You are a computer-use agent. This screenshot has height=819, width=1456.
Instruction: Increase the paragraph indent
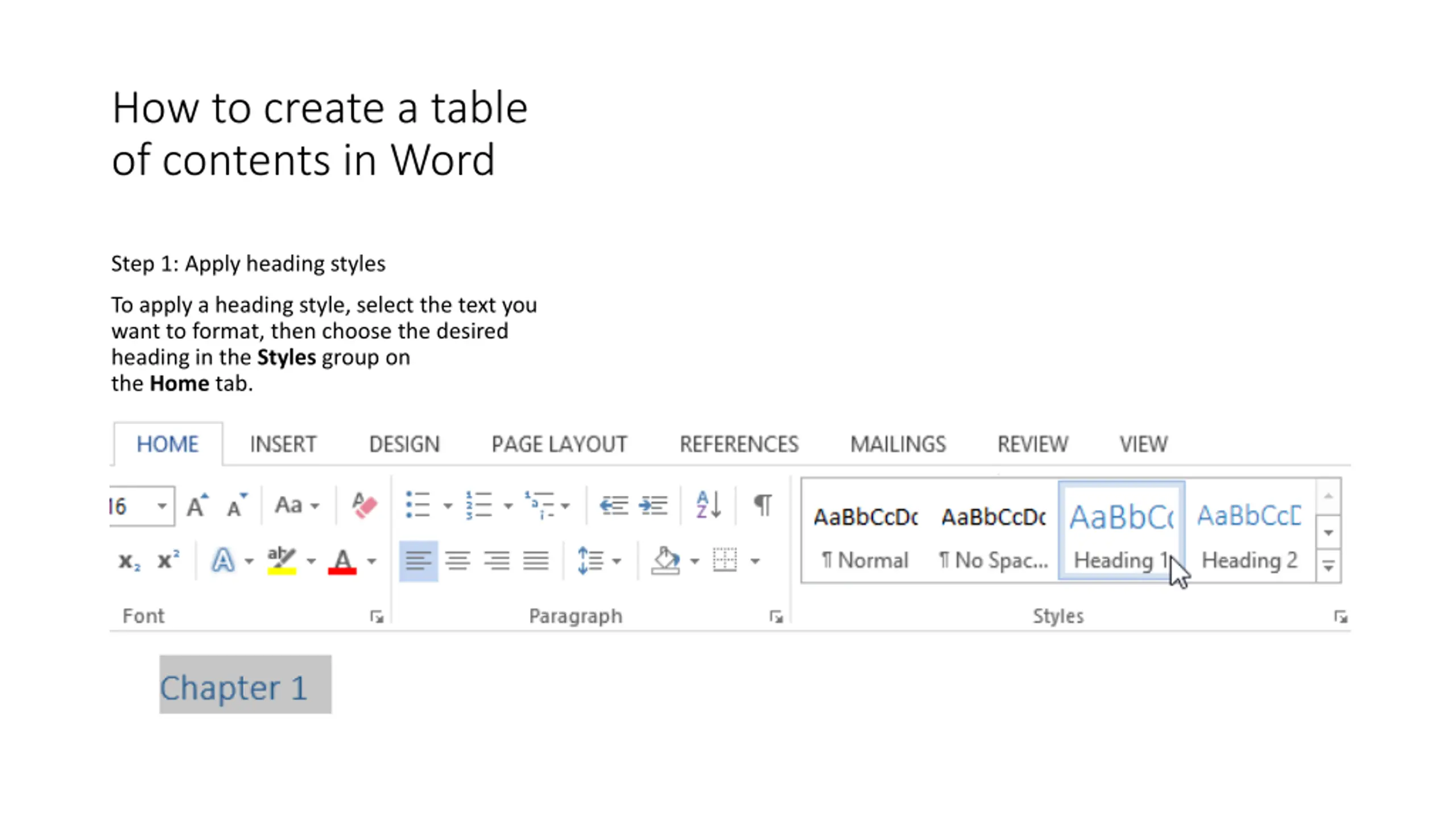[652, 505]
